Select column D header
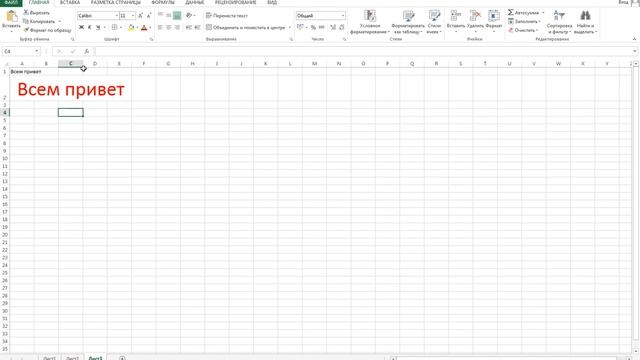 pos(95,64)
